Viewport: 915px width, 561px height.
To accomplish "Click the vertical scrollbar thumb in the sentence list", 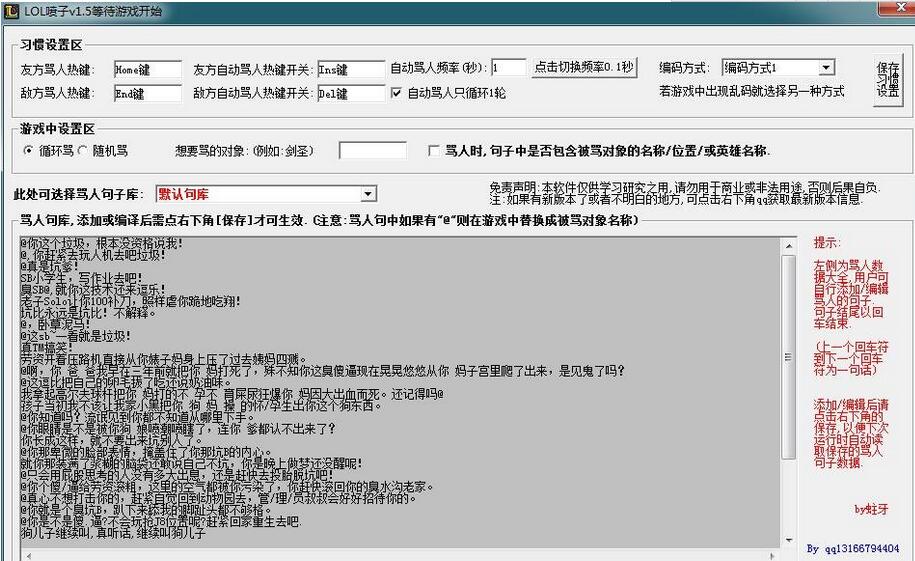I will [x=788, y=357].
